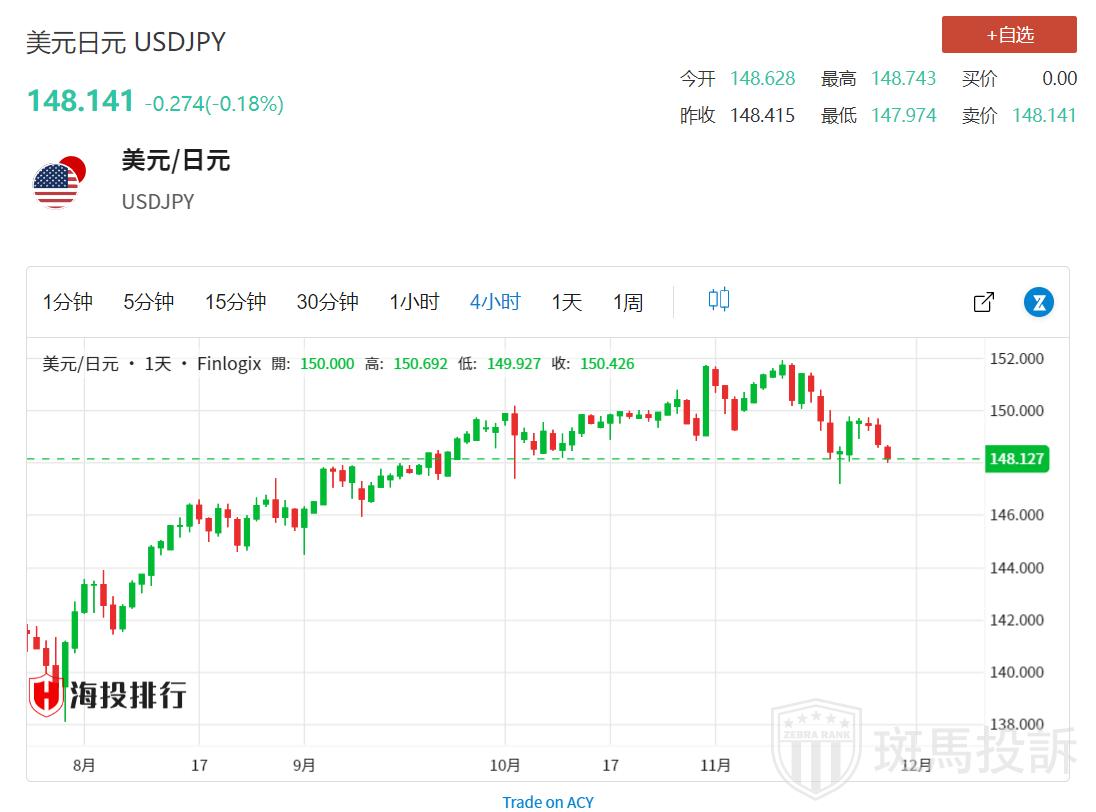
Task: Choose the 15分钟 interval
Action: 235,302
